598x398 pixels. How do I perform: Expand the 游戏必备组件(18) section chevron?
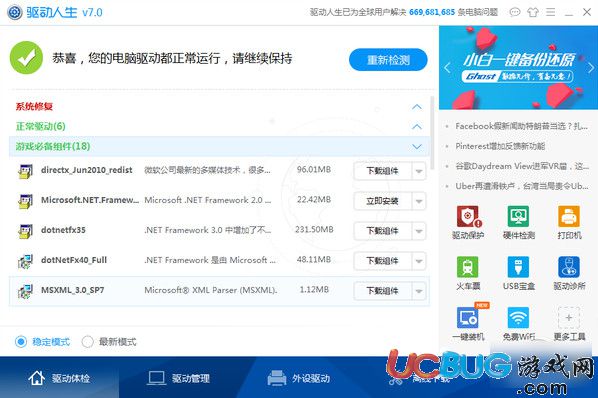[417, 147]
